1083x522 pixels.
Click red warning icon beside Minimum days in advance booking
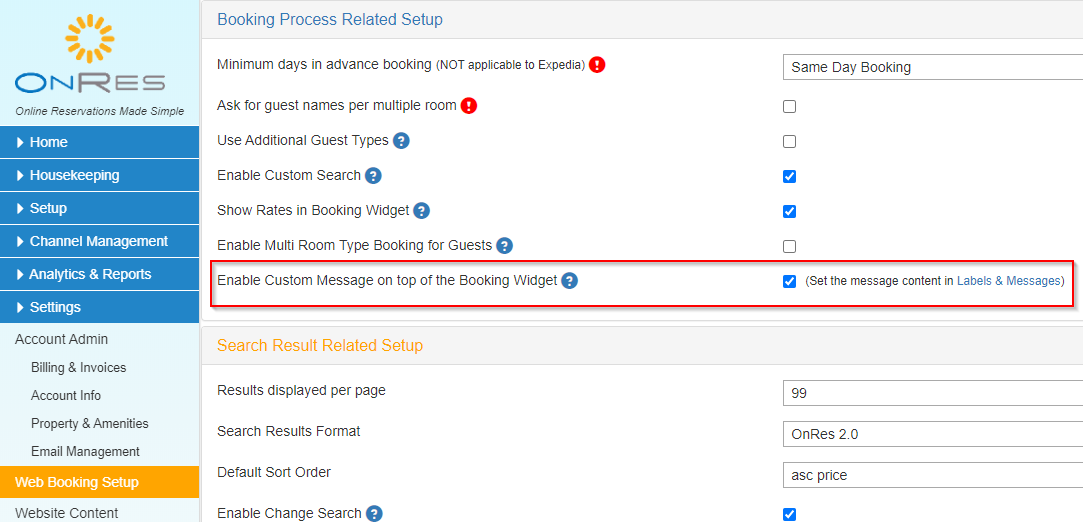597,65
